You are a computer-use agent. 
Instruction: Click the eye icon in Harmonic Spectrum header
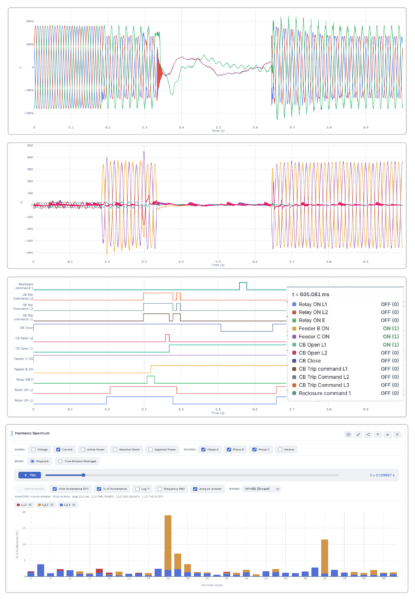tap(348, 434)
